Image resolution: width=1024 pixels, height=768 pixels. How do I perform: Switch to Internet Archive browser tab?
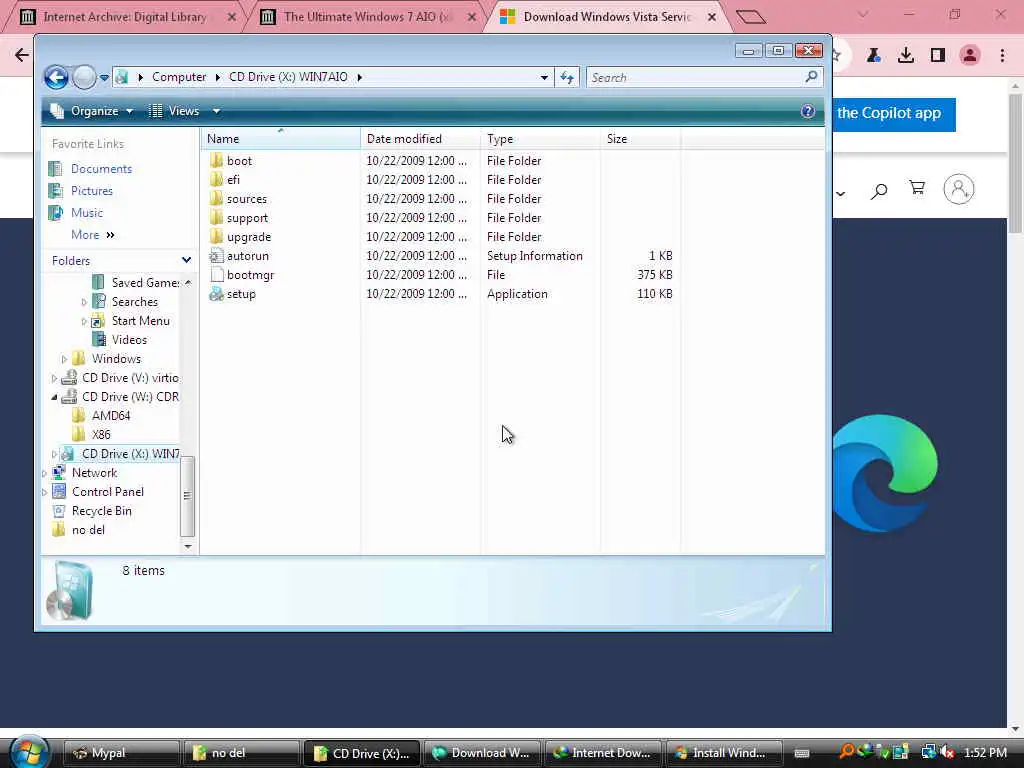click(x=125, y=17)
